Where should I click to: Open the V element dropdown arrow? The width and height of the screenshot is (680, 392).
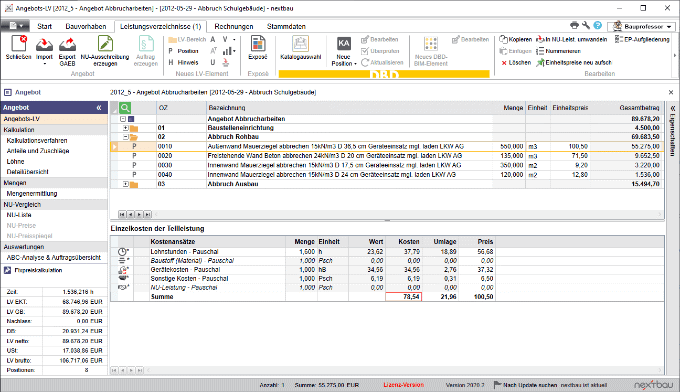click(234, 39)
